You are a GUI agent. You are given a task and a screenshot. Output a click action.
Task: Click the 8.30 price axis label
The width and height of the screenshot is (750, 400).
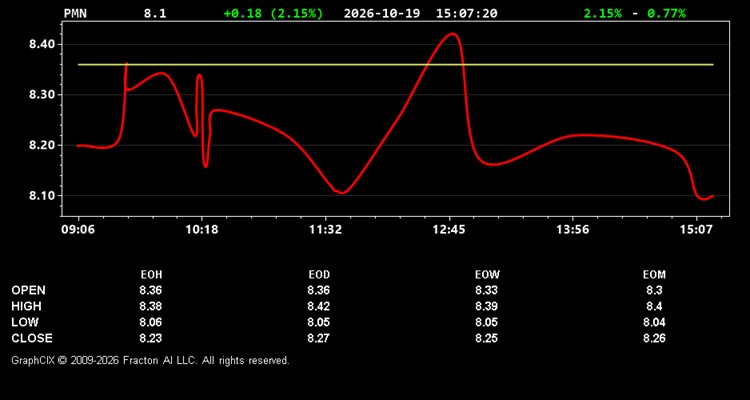tap(42, 95)
